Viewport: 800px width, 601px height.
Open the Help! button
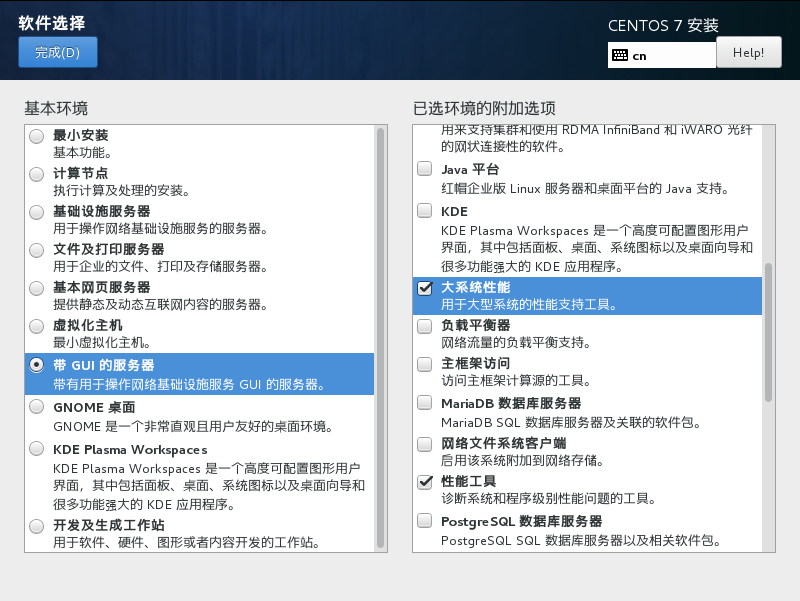click(x=748, y=52)
